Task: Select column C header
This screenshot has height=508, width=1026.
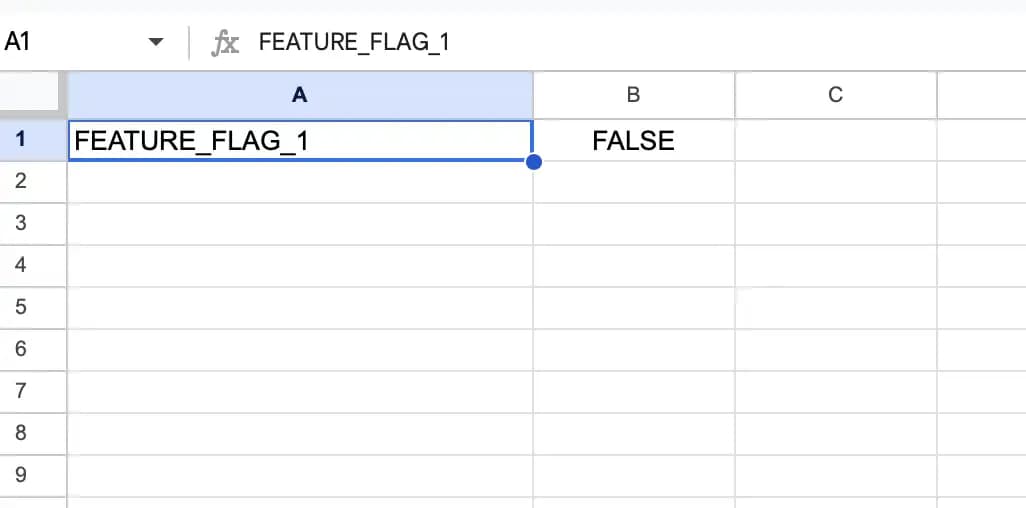Action: (x=836, y=96)
